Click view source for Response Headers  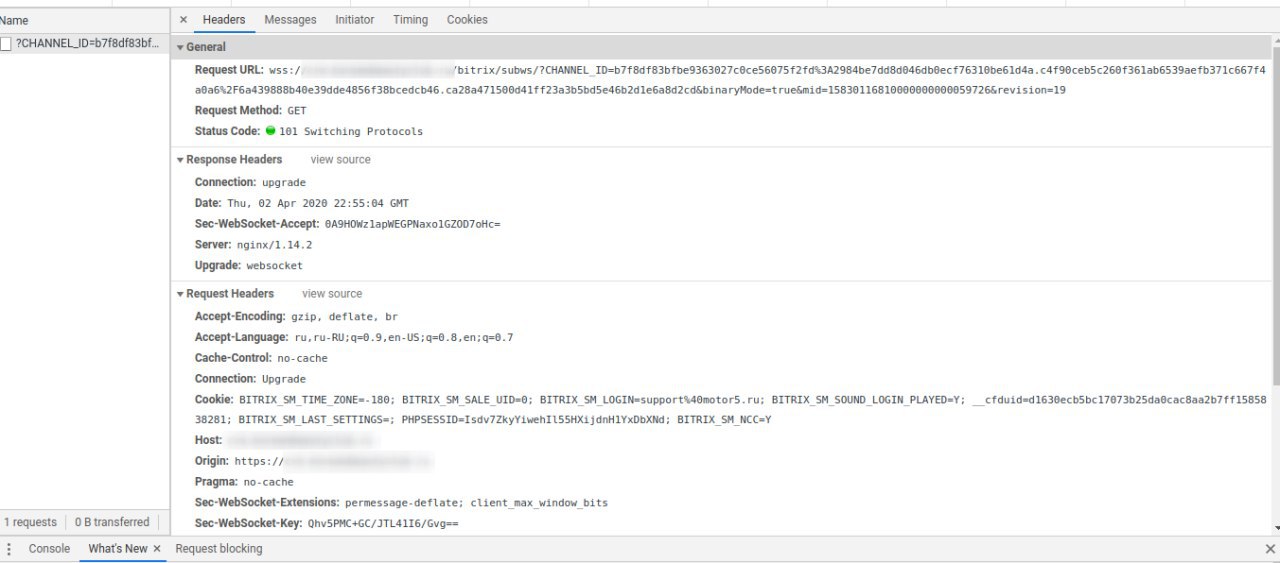click(340, 160)
